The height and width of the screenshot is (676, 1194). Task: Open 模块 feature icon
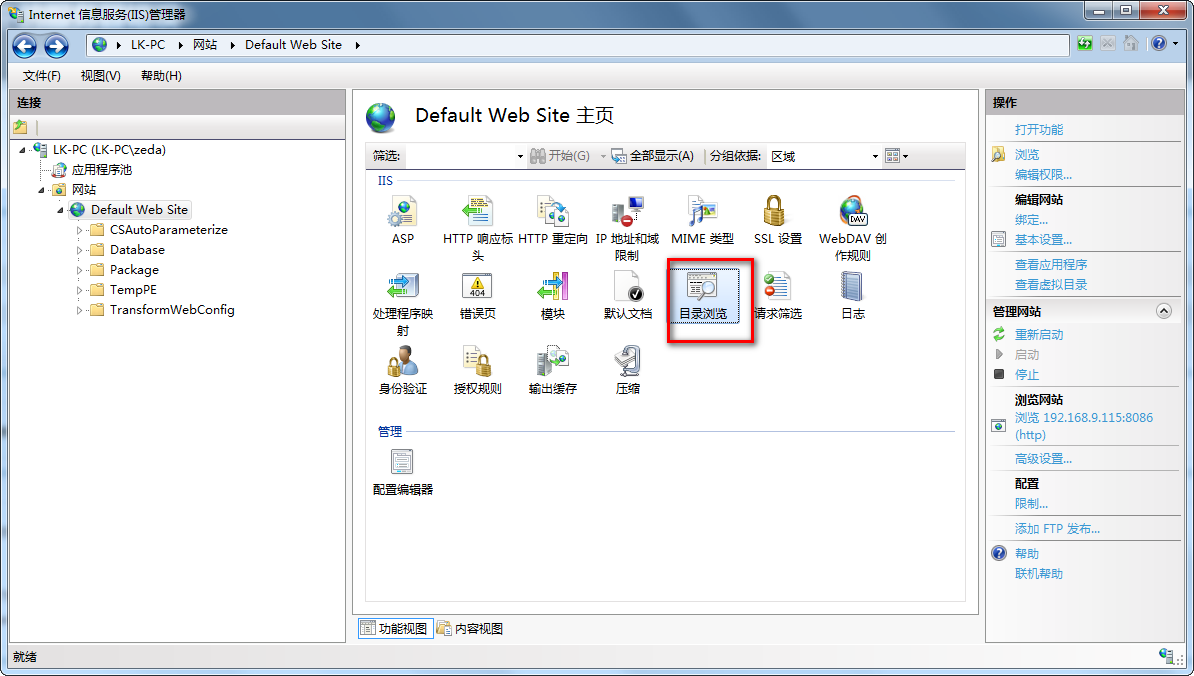point(553,295)
